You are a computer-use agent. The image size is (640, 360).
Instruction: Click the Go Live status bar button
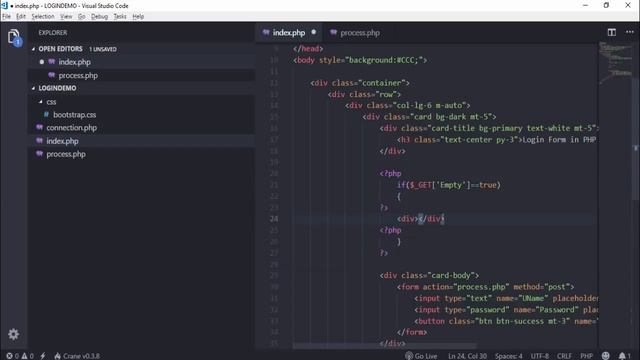pyautogui.click(x=421, y=356)
